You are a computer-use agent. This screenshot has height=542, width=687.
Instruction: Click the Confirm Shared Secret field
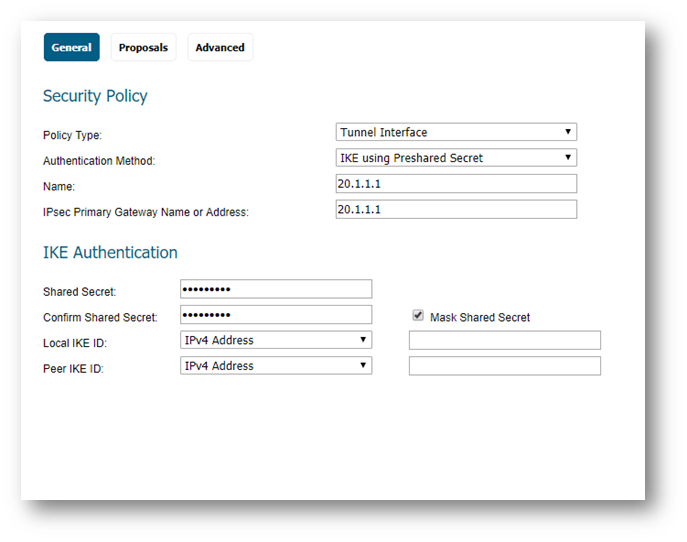pyautogui.click(x=276, y=315)
